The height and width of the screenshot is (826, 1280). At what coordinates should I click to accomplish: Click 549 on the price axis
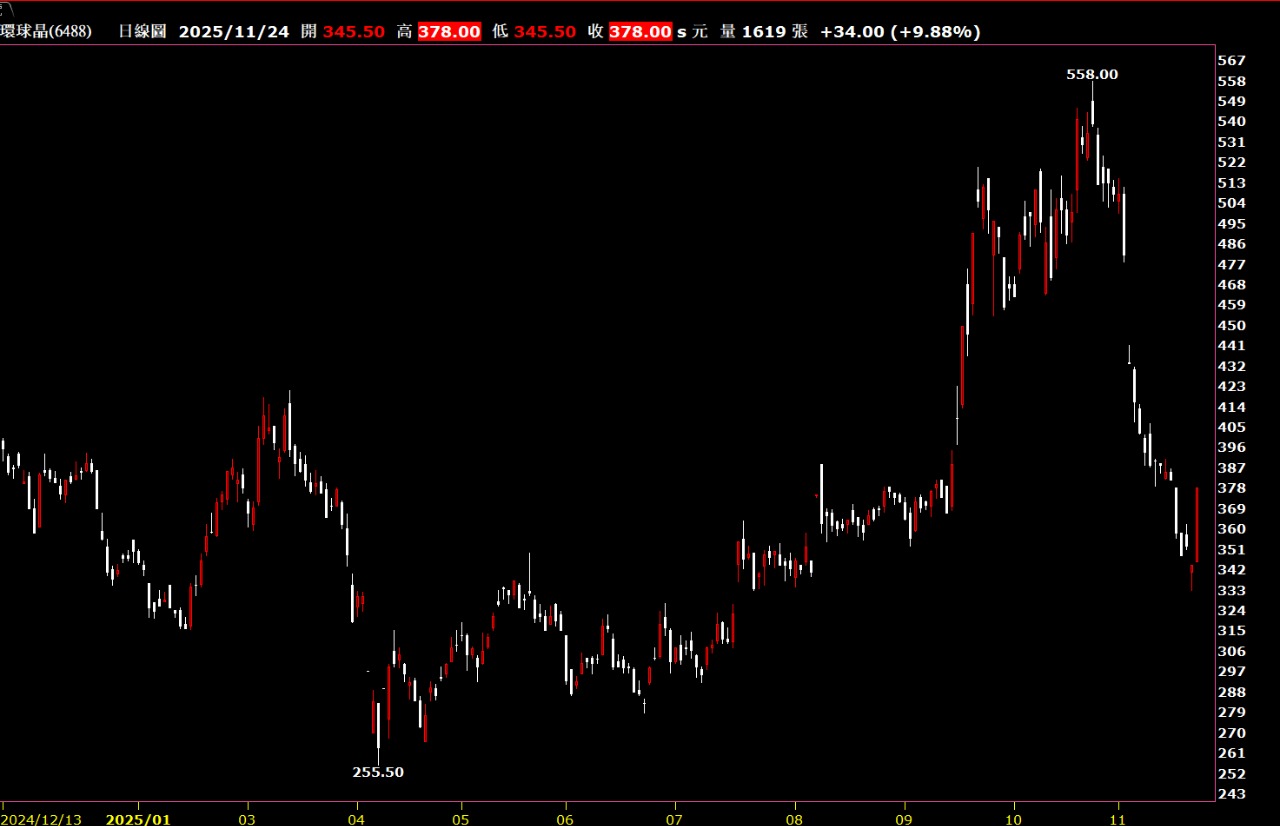[1232, 101]
